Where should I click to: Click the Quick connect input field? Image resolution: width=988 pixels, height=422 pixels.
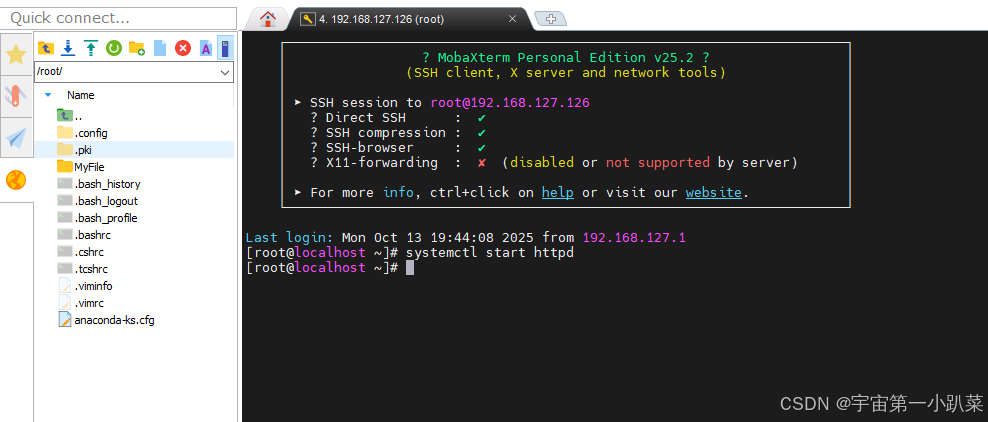[x=119, y=18]
